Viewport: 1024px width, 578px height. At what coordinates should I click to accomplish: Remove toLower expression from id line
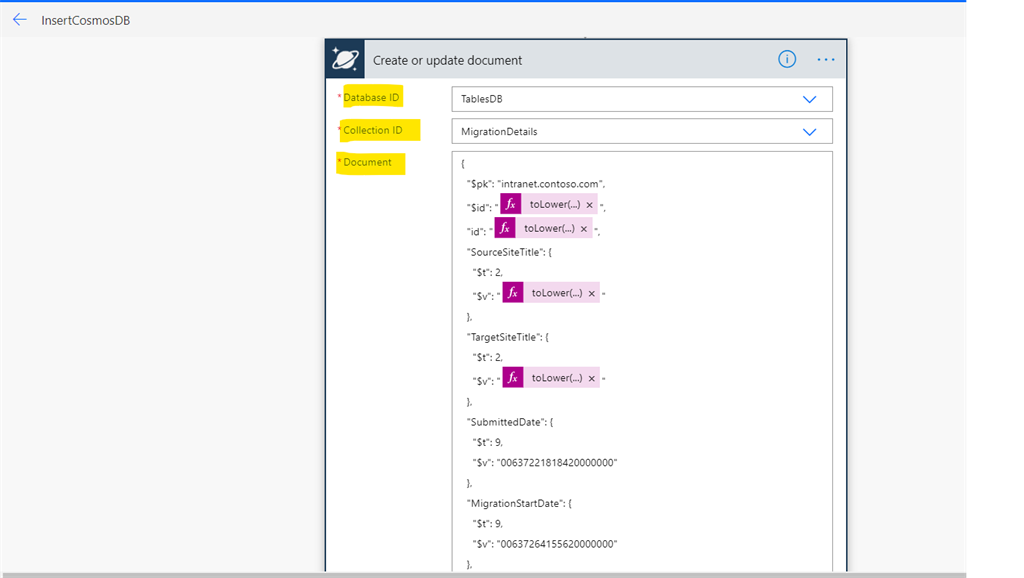pos(584,229)
